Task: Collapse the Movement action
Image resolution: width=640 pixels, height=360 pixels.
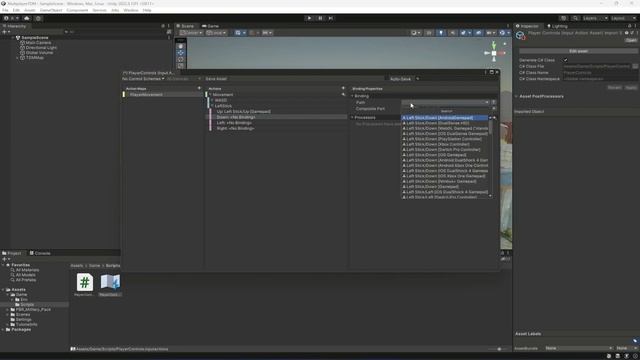Action: click(210, 95)
